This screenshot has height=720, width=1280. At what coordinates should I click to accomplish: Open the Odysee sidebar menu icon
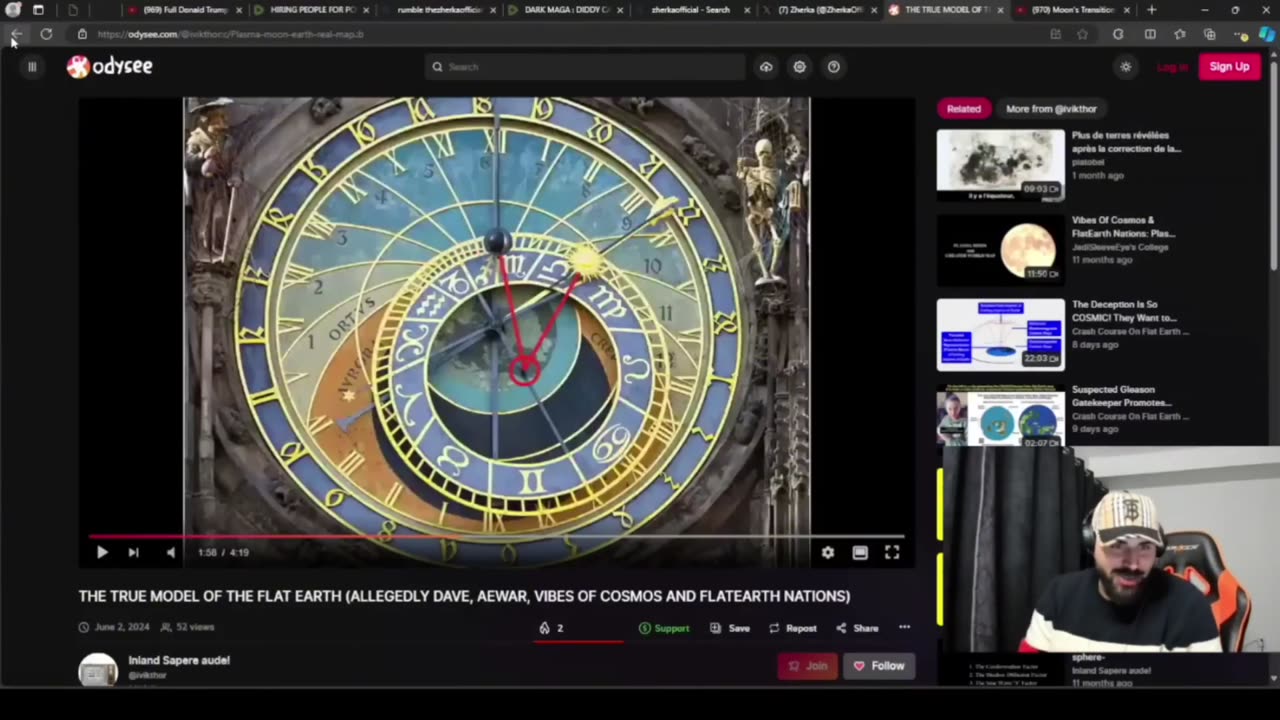32,67
